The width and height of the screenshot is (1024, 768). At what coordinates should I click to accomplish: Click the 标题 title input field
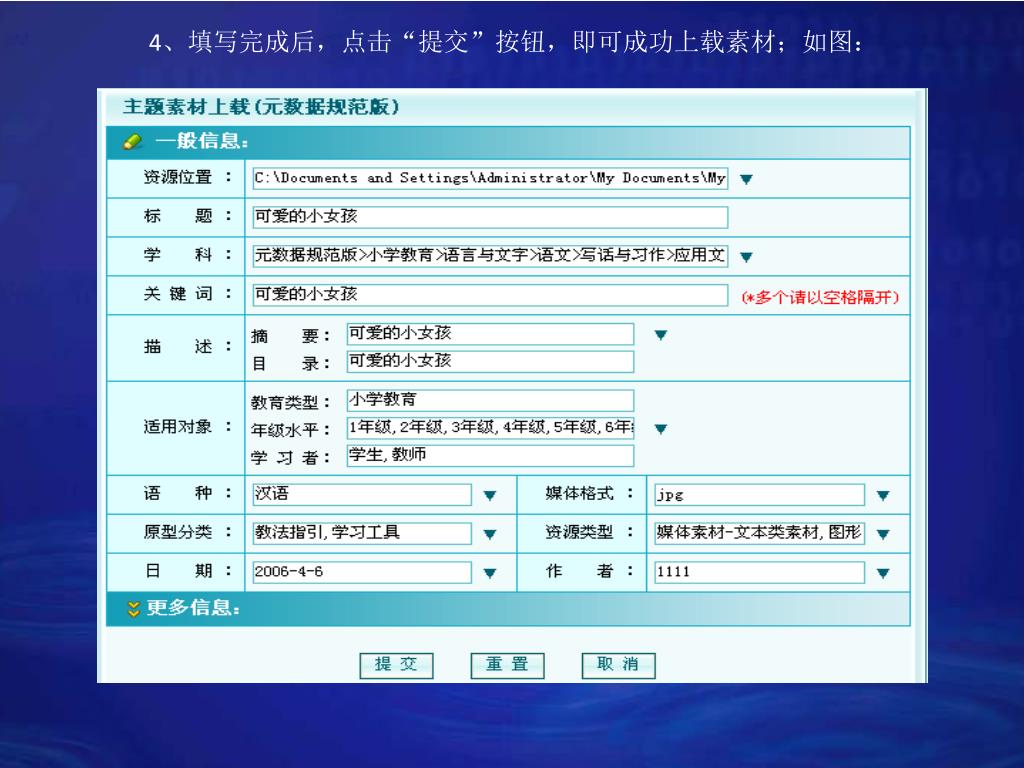click(x=490, y=217)
